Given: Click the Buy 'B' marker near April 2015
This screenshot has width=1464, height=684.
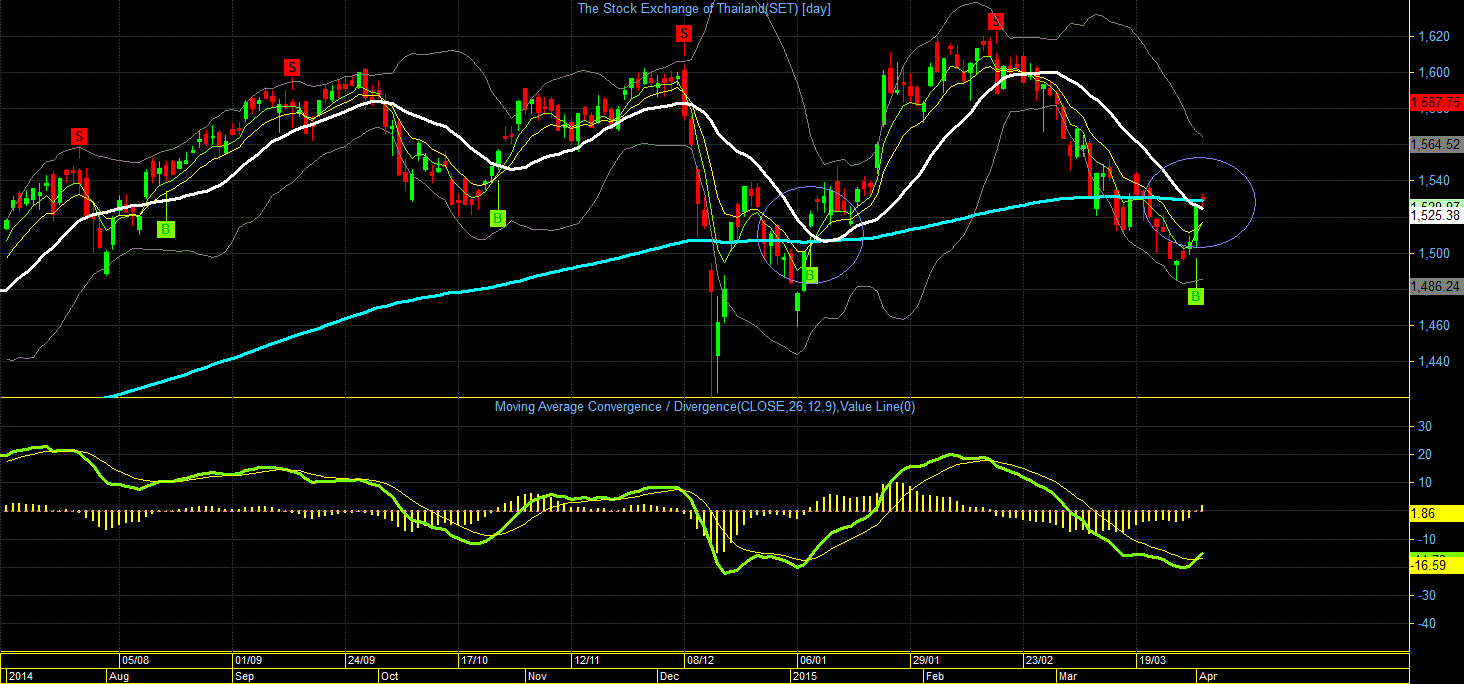Looking at the screenshot, I should (1195, 296).
